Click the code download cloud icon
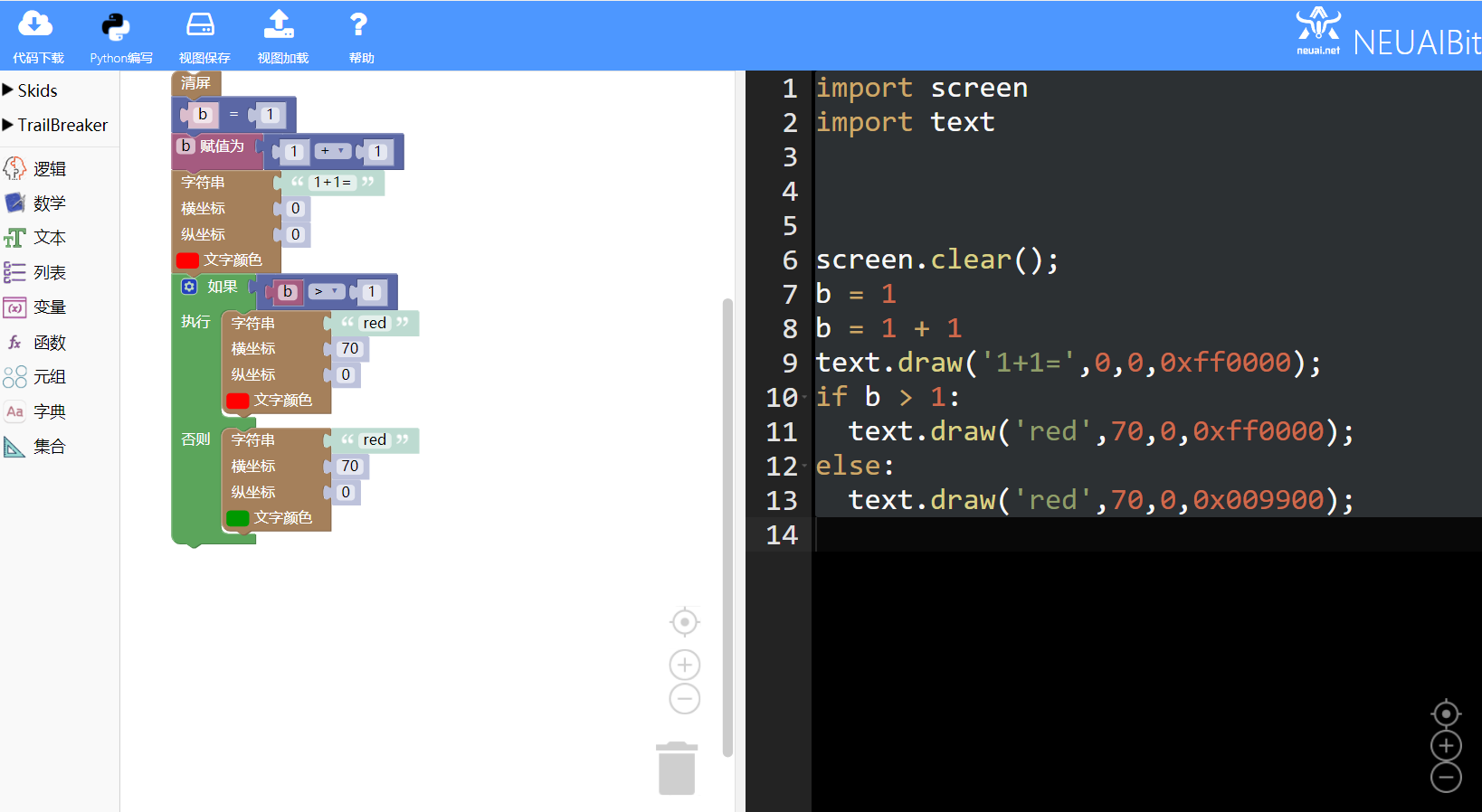The image size is (1482, 812). (x=35, y=24)
